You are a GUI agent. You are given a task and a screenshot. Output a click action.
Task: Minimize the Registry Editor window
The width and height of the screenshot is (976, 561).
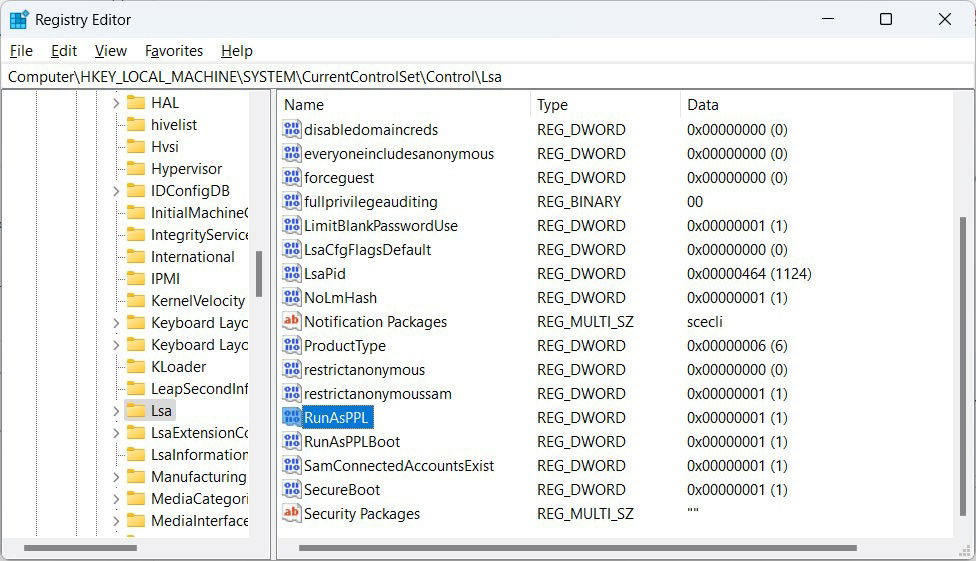click(828, 19)
